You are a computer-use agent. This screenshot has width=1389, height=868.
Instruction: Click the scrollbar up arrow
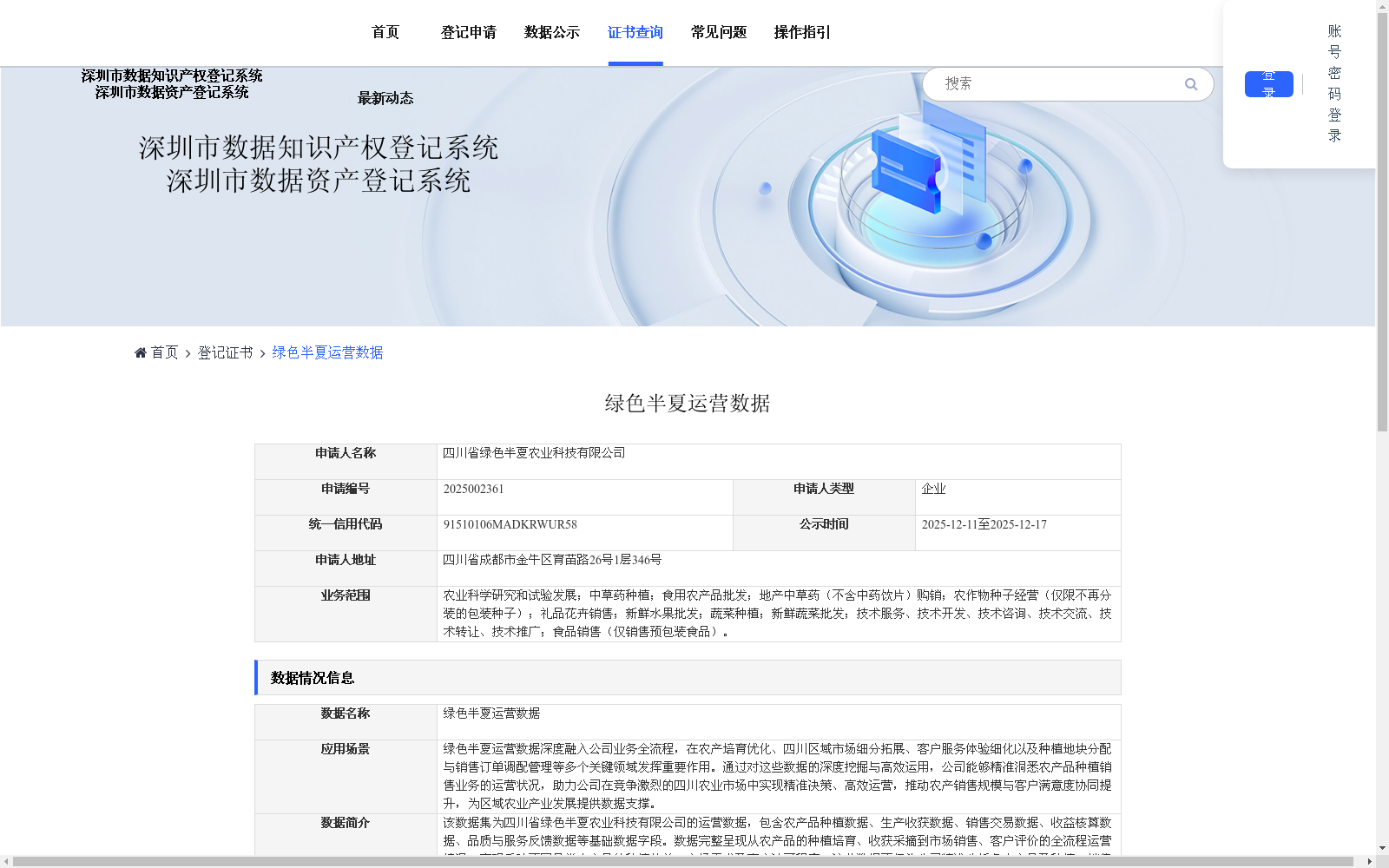(x=1382, y=6)
